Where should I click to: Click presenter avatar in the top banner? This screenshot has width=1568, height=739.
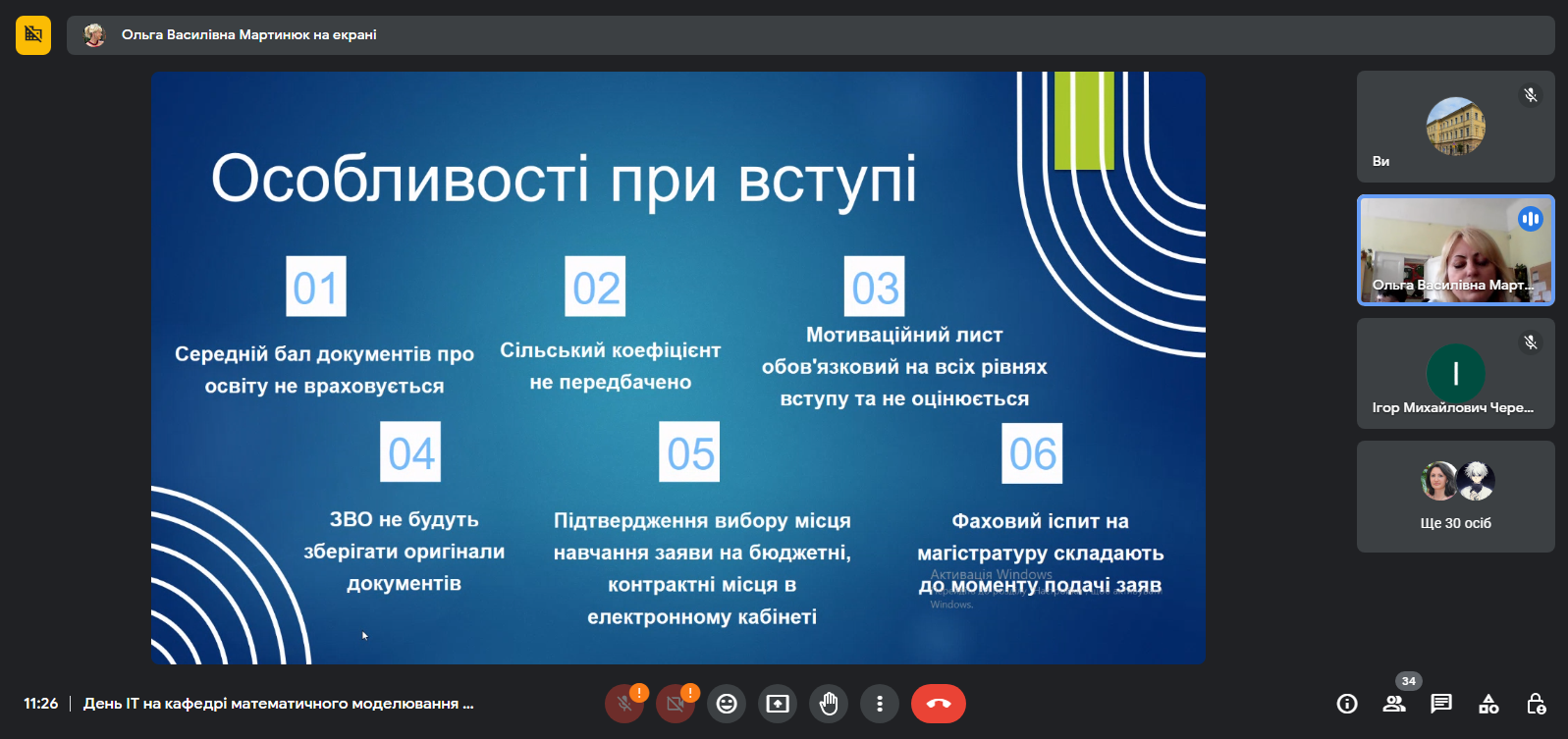[x=94, y=35]
